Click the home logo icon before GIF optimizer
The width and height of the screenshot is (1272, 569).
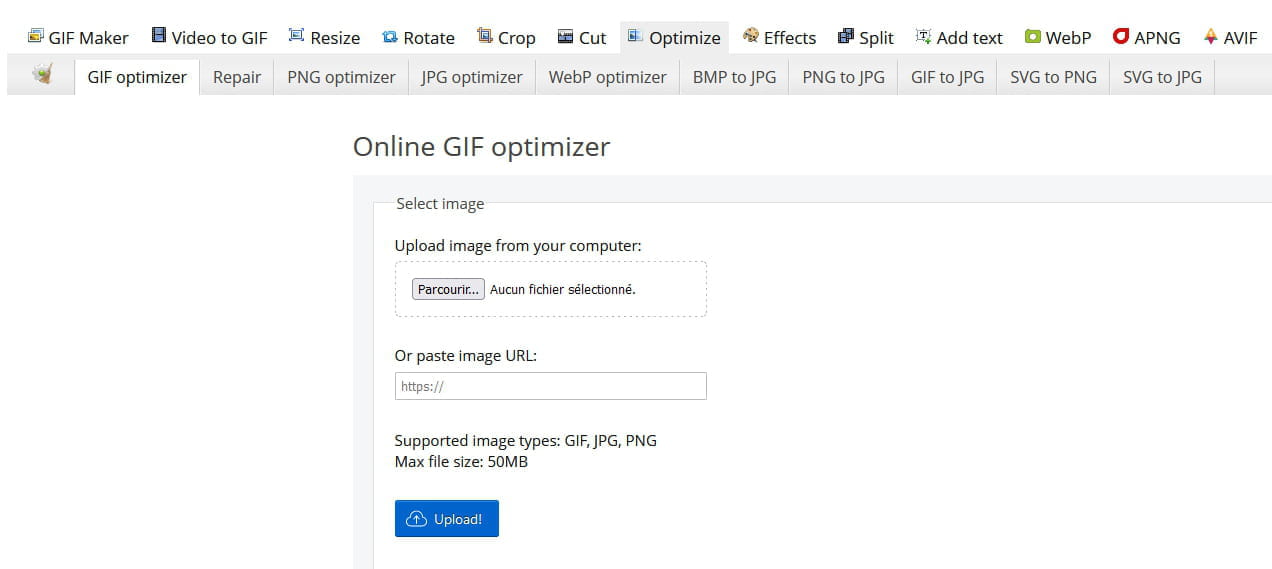(41, 74)
